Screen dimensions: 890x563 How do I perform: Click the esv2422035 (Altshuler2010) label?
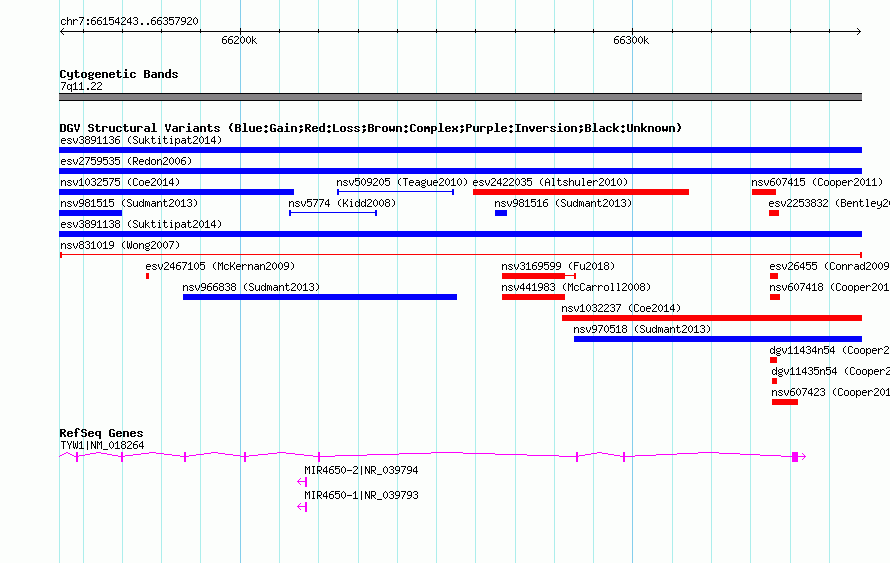[x=550, y=182]
